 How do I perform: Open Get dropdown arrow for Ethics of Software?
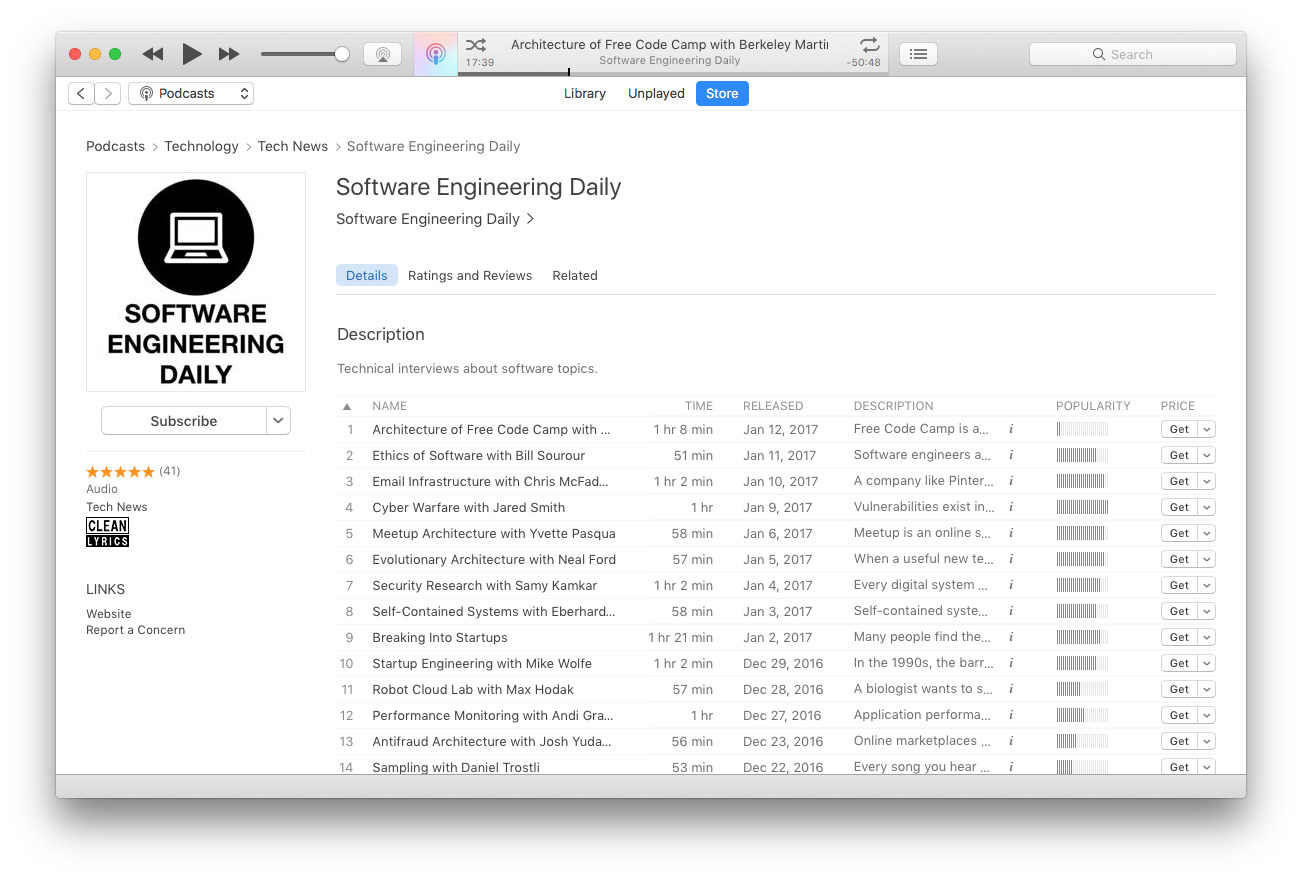pos(1207,455)
